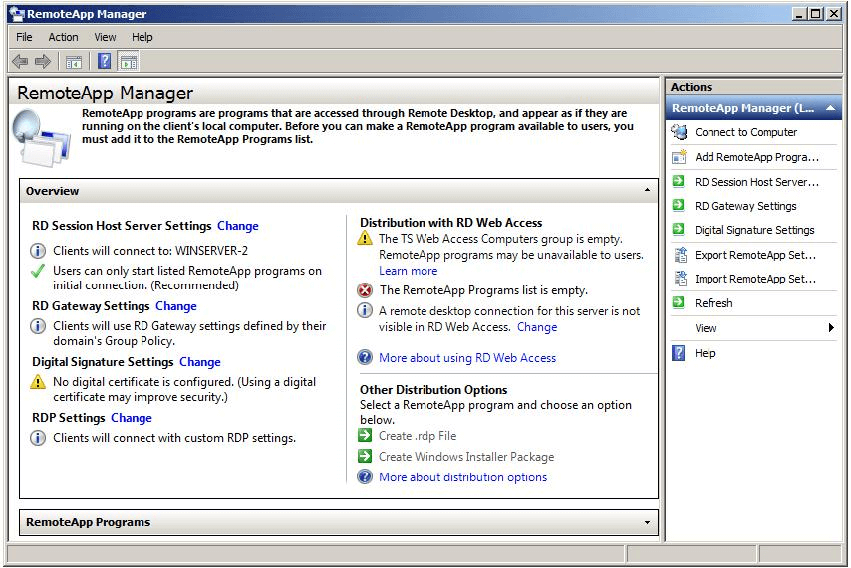Open the View submenu arrow
The width and height of the screenshot is (851, 568).
click(x=831, y=328)
